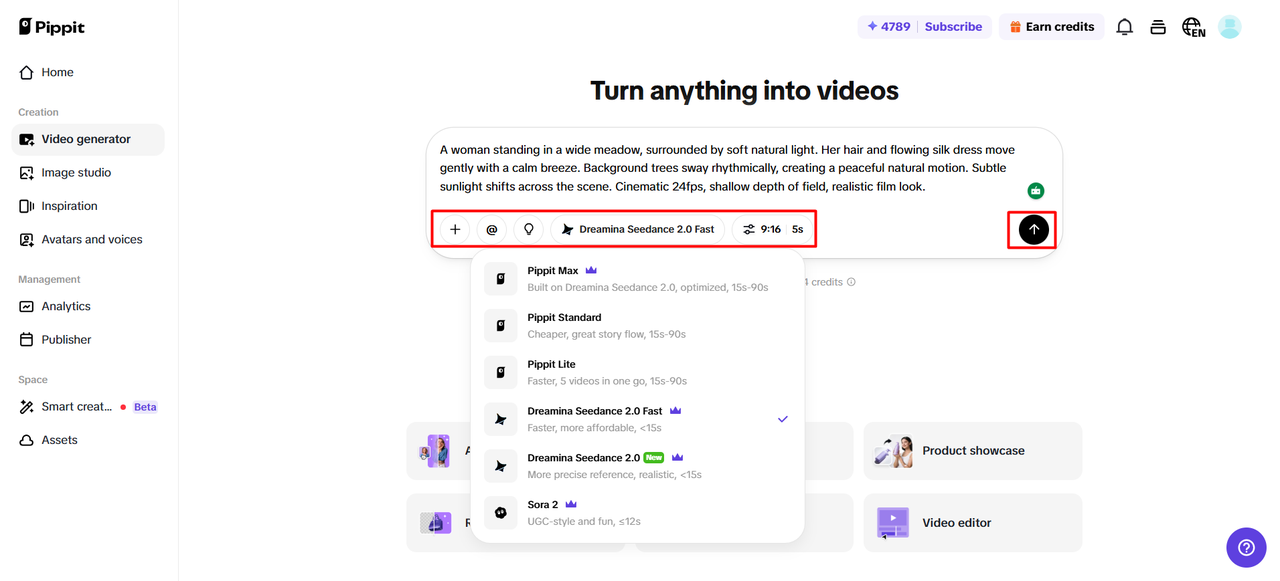Open Image studio
The image size is (1280, 581).
[x=88, y=173]
